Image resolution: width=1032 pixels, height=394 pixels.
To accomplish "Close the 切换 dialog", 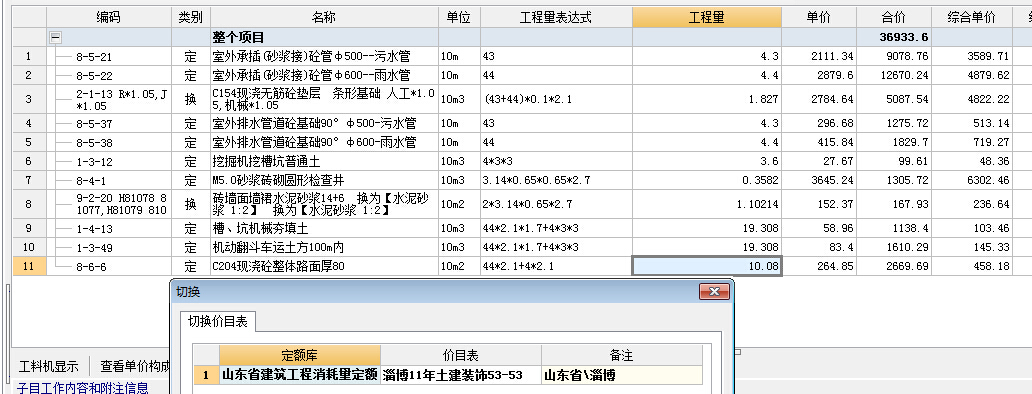I will 715,291.
